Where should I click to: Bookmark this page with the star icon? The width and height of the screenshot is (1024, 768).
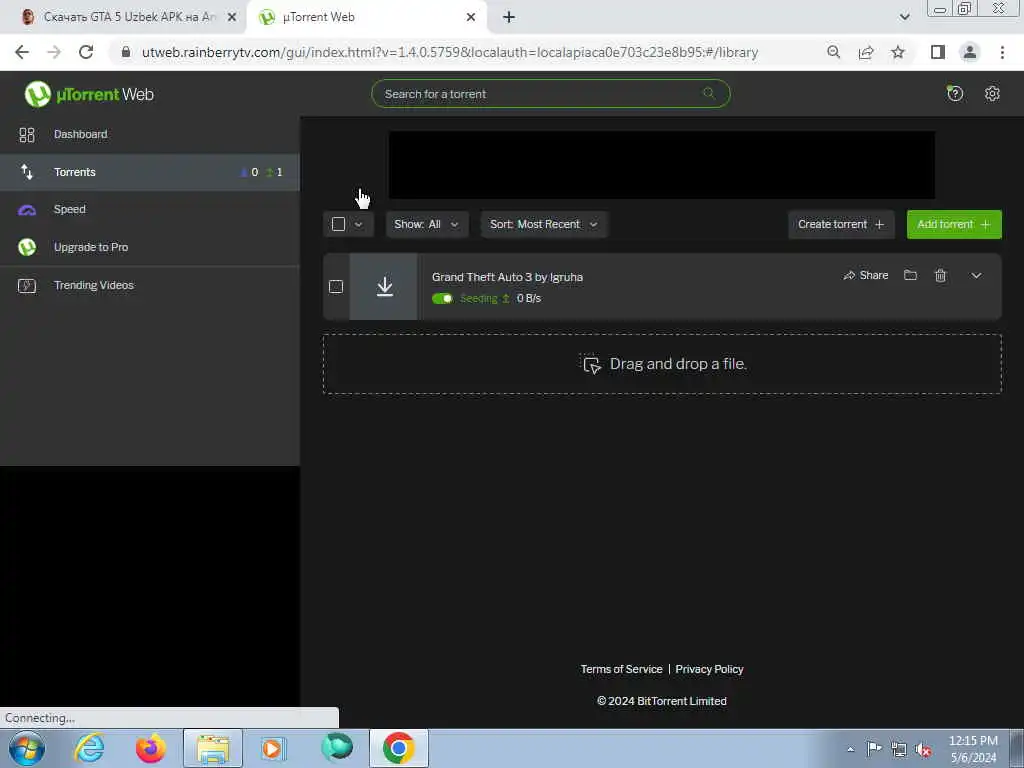[x=898, y=52]
